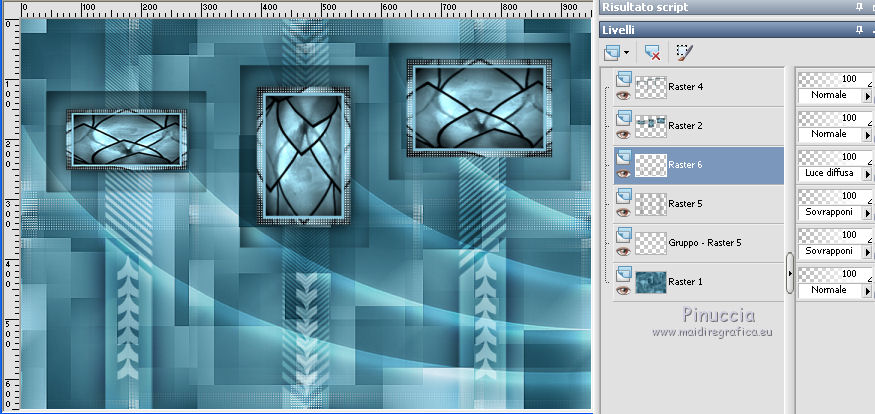Viewport: 875px width, 414px height.
Task: Click the Gruppo - Raster 5 opacity slider
Action: click(x=835, y=236)
